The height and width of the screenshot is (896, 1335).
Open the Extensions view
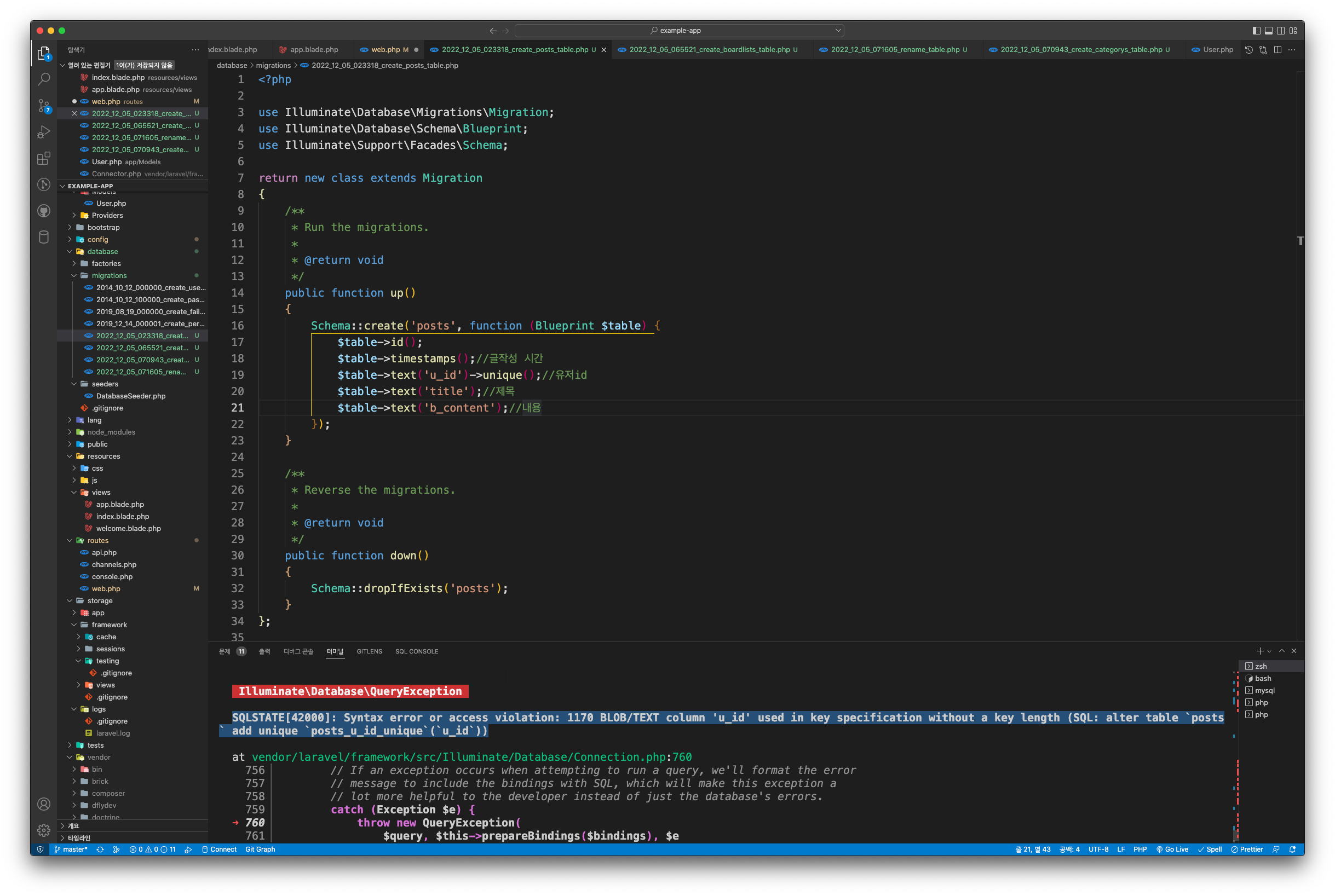(x=43, y=158)
